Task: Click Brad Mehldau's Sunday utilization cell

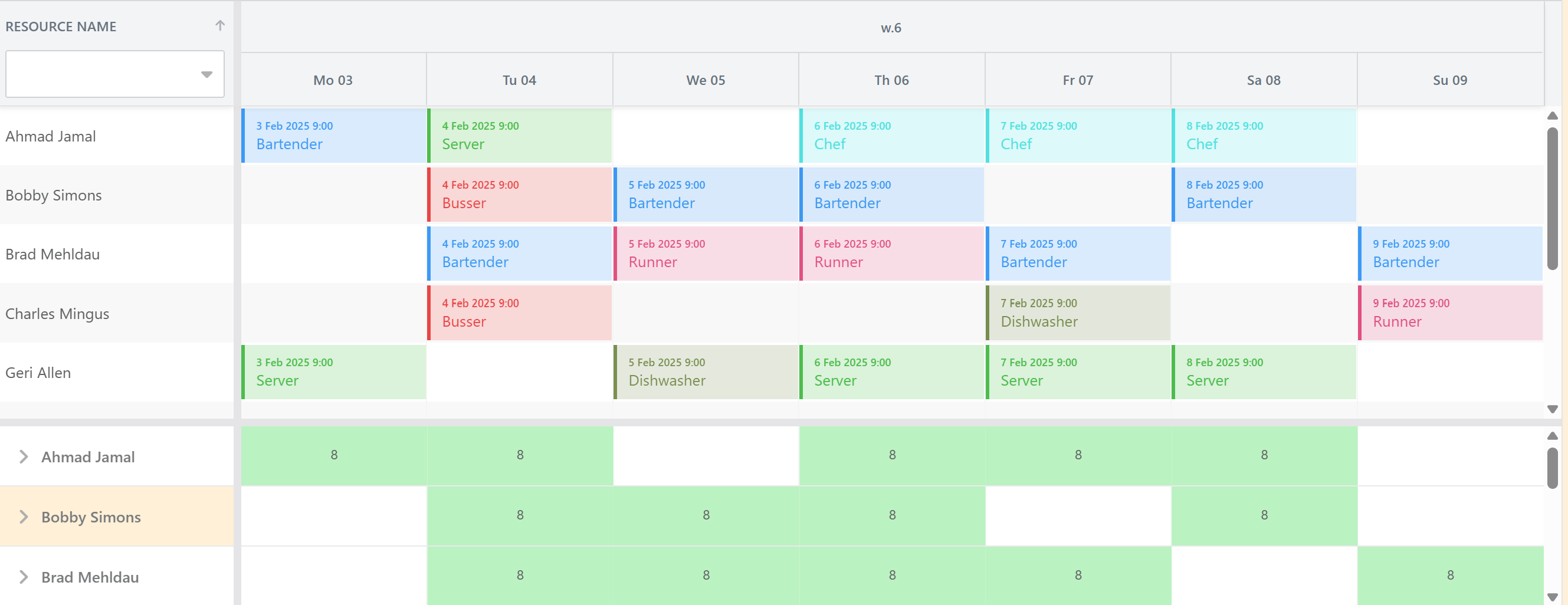Action: [1450, 575]
